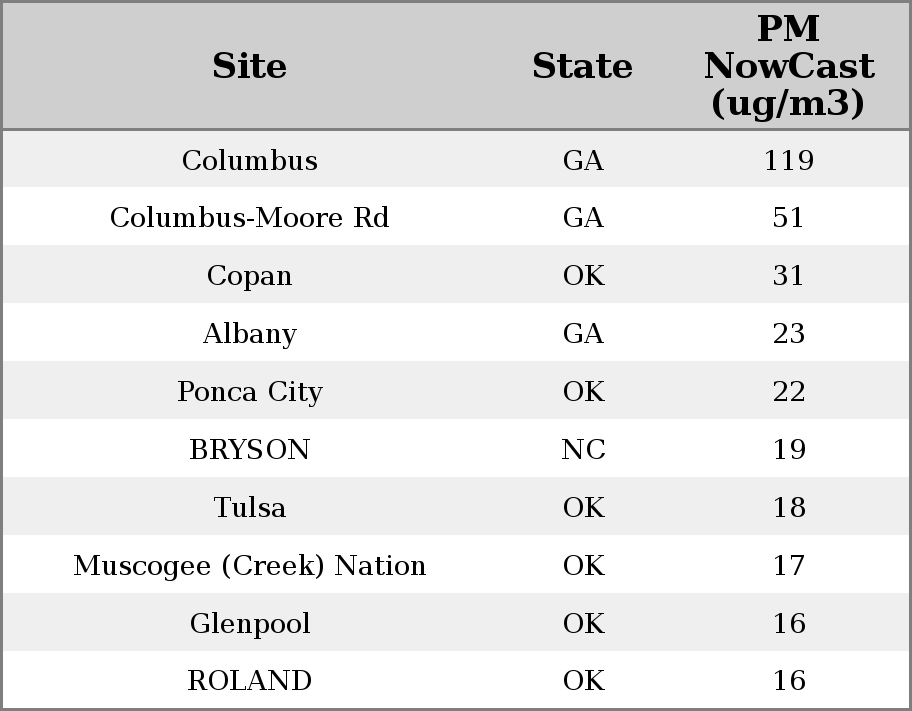Click the NowCast value 19 for BRYSON
Screen dimensions: 912x711
click(x=788, y=450)
